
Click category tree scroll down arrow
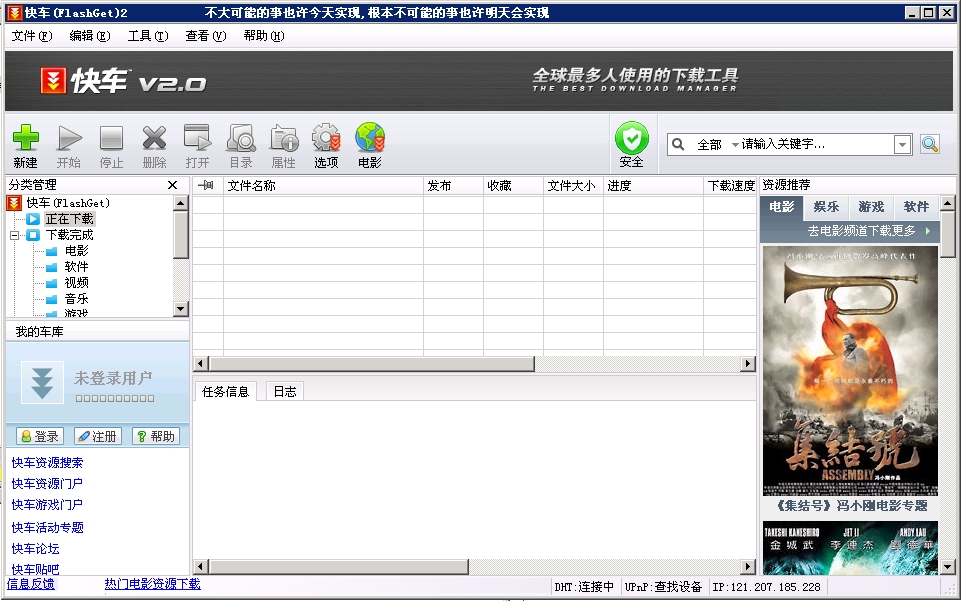click(x=181, y=309)
